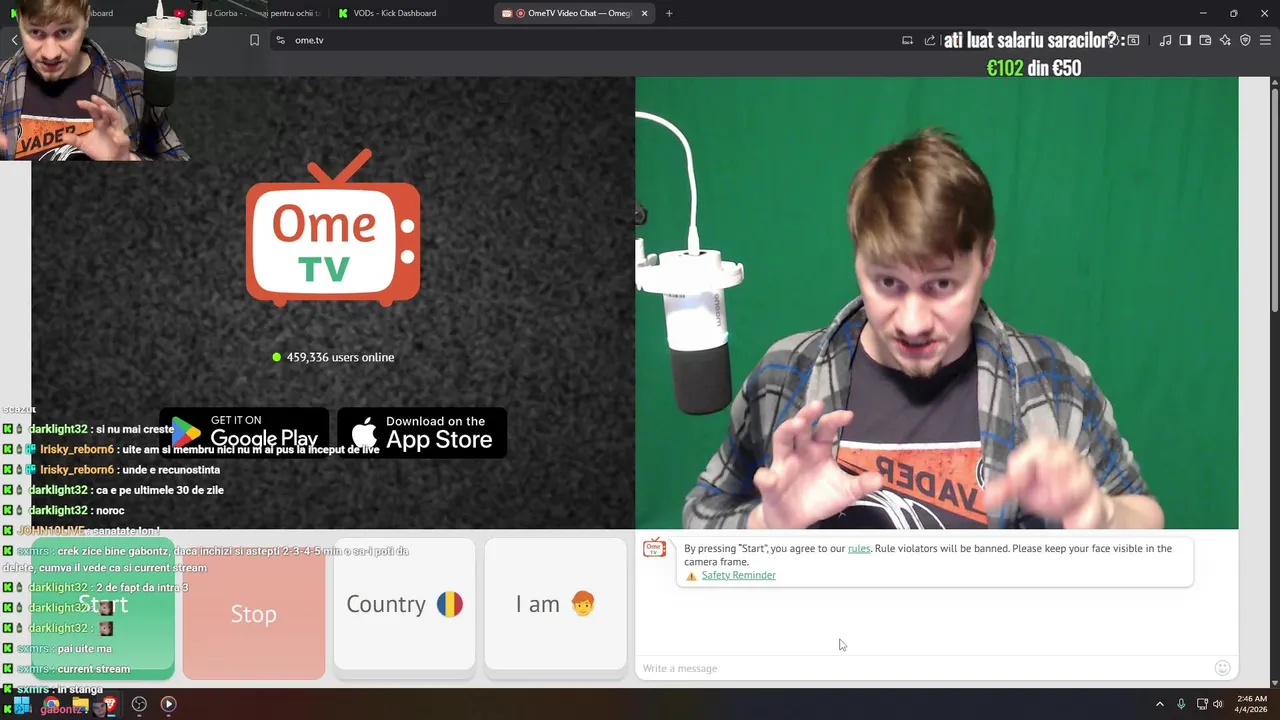Open File Explorer from the taskbar
The width and height of the screenshot is (1280, 720).
coord(80,704)
